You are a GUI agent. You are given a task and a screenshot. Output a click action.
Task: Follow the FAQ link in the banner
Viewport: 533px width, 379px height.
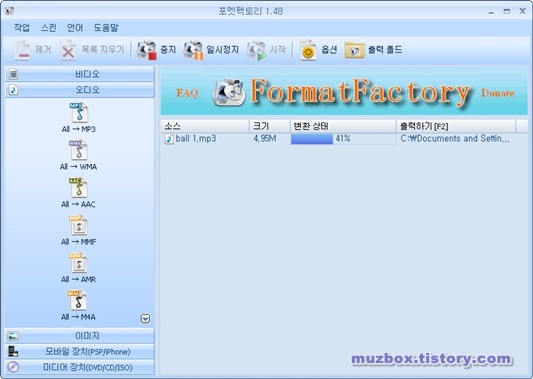point(187,93)
